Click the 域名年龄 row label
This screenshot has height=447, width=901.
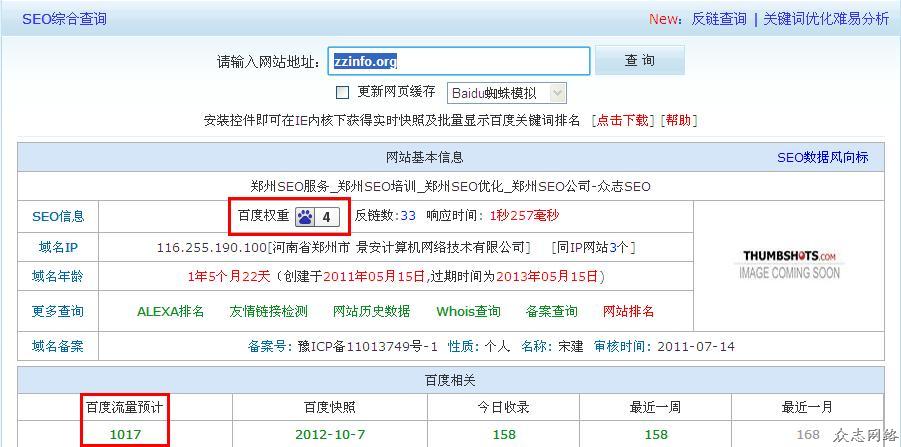coord(57,276)
